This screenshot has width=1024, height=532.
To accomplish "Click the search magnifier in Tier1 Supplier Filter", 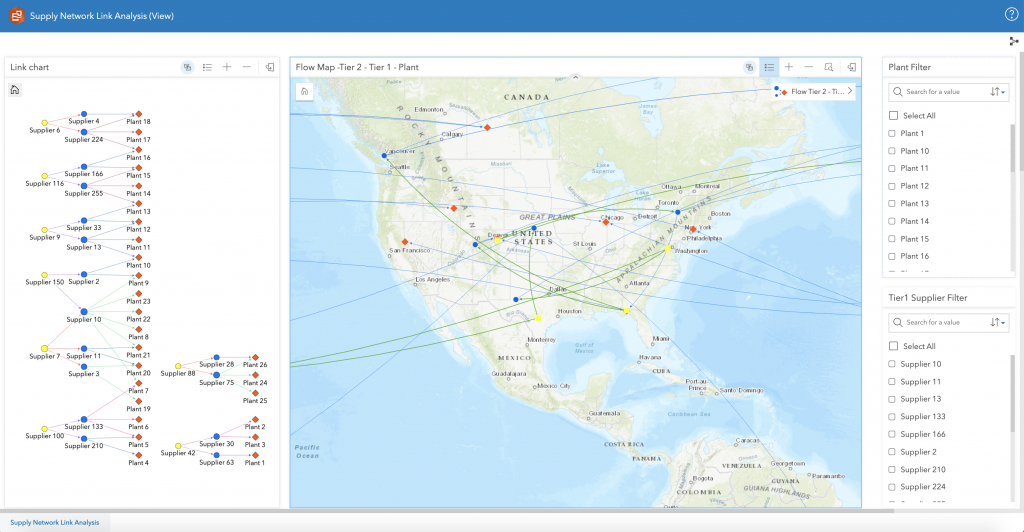I will click(x=898, y=322).
